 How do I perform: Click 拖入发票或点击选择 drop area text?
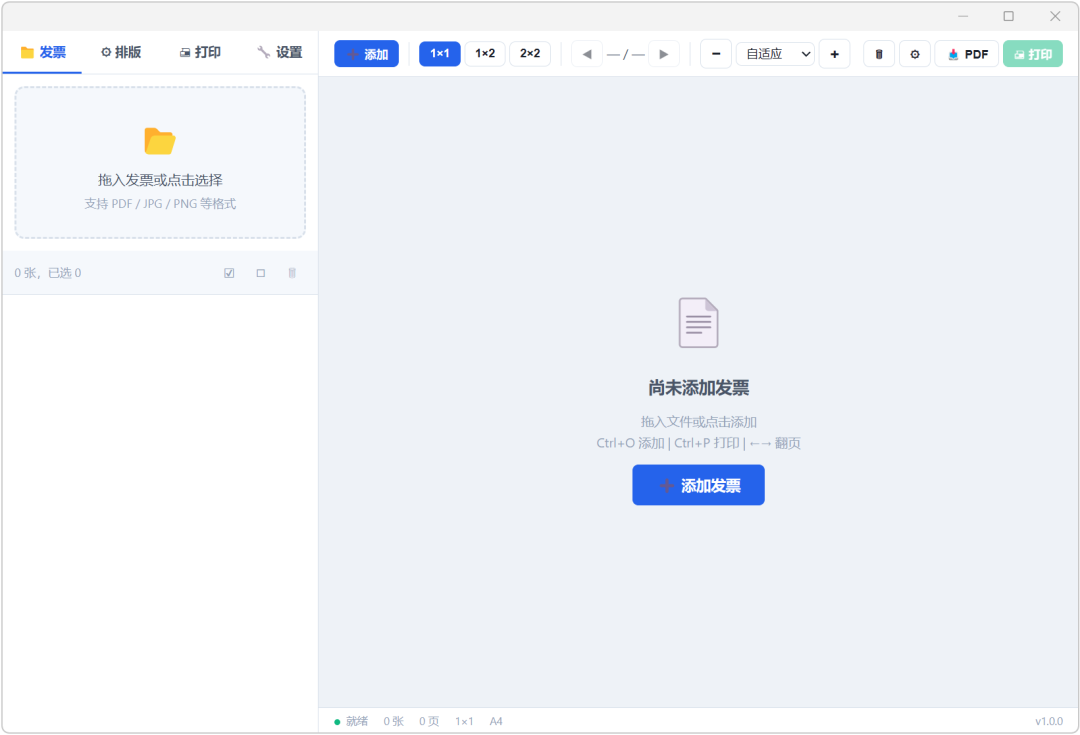(160, 180)
